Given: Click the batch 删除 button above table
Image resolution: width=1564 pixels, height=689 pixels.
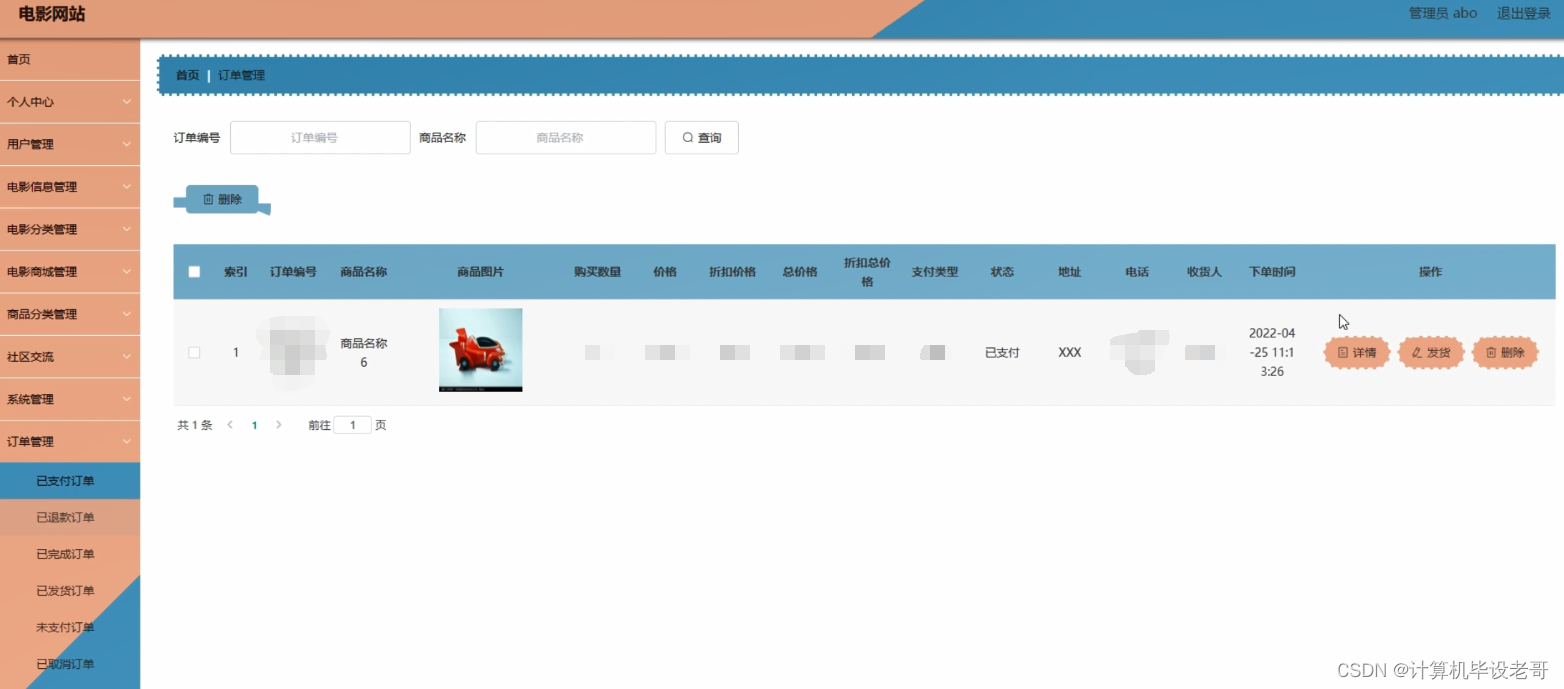Looking at the screenshot, I should (222, 199).
